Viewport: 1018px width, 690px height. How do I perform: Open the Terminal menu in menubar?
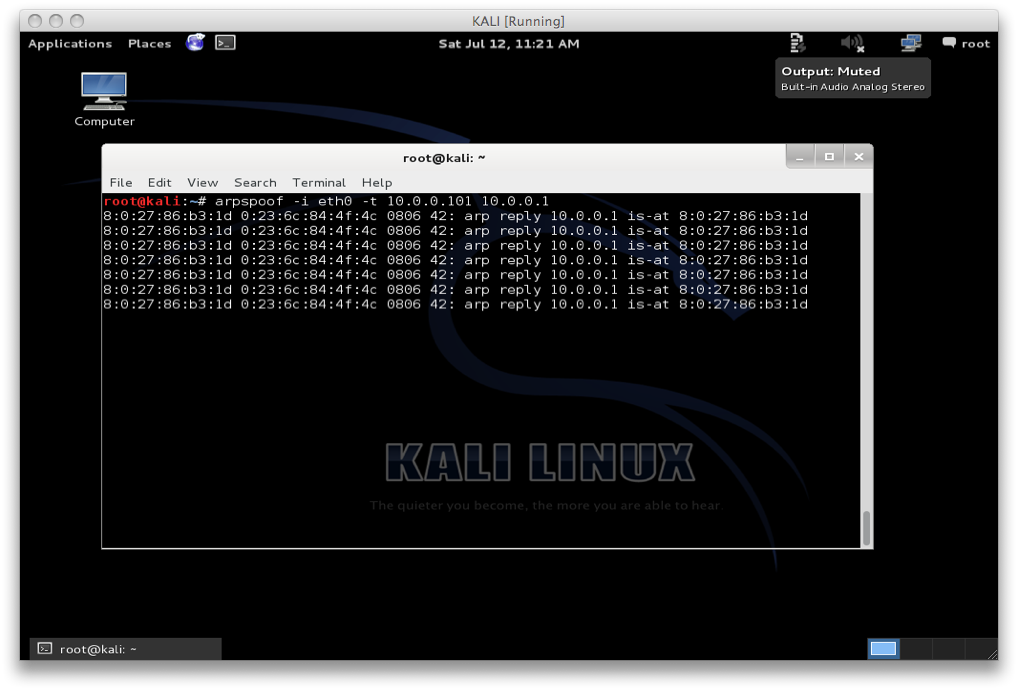(319, 182)
